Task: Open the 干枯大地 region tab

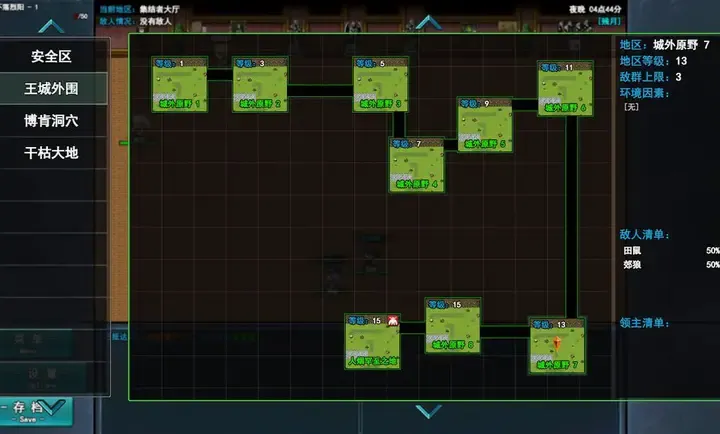Action: [x=51, y=153]
